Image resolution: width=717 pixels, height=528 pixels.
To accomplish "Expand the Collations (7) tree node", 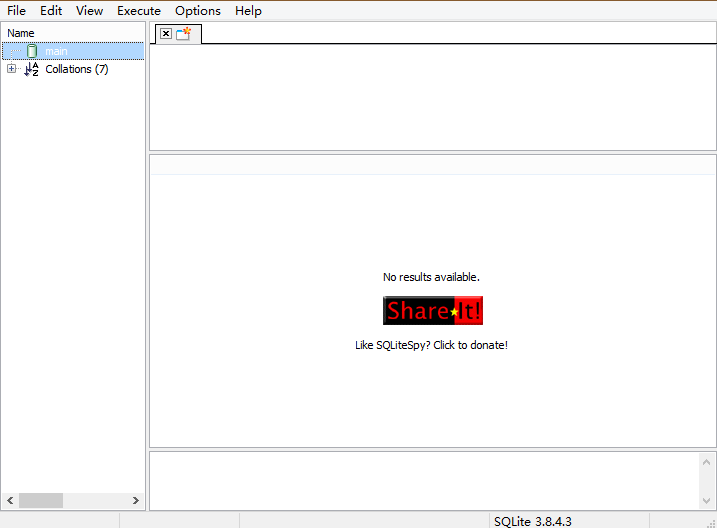I will (x=11, y=69).
